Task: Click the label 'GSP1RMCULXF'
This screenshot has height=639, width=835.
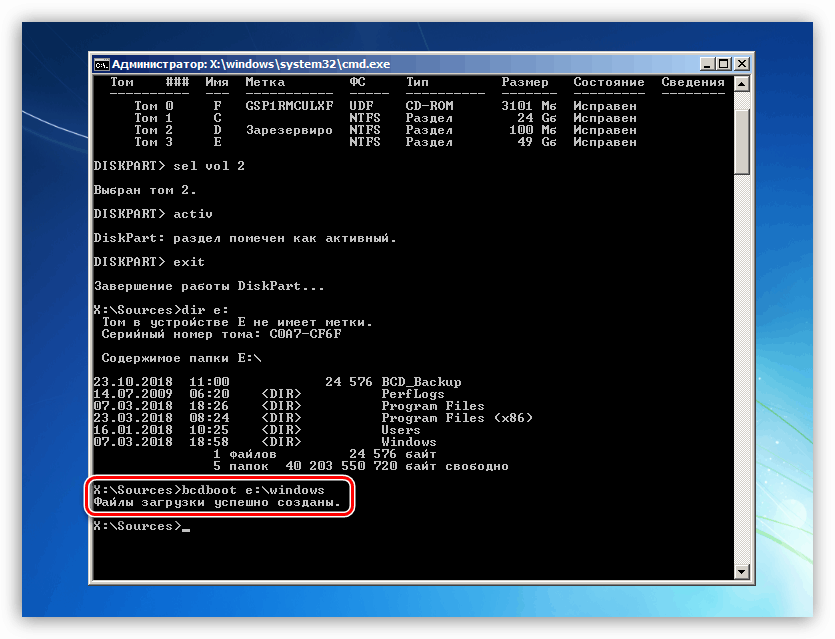Action: click(289, 106)
